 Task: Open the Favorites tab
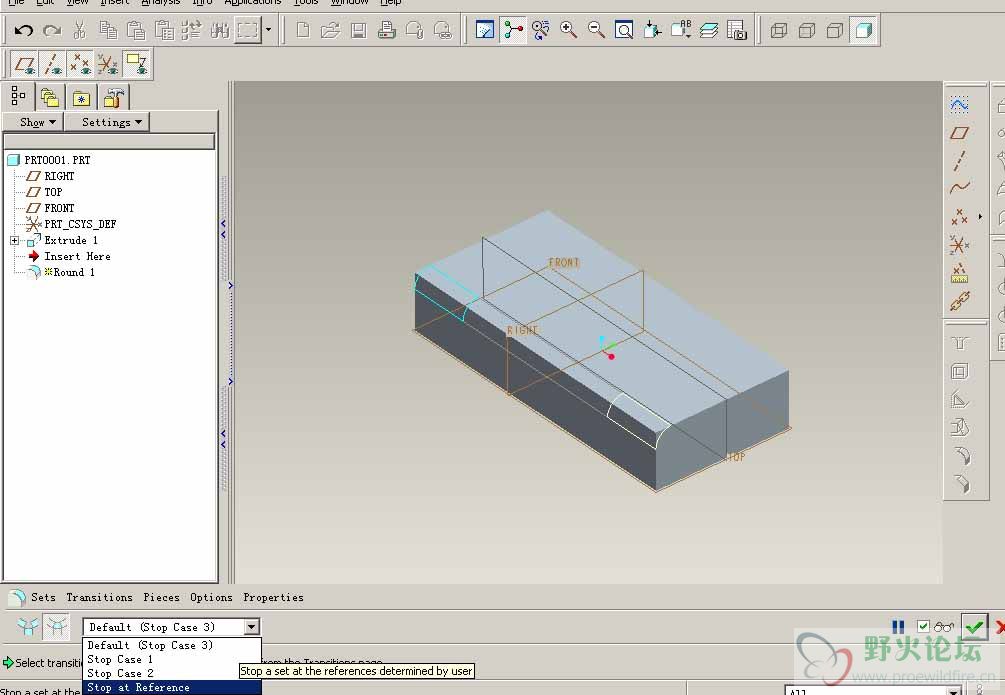click(81, 98)
